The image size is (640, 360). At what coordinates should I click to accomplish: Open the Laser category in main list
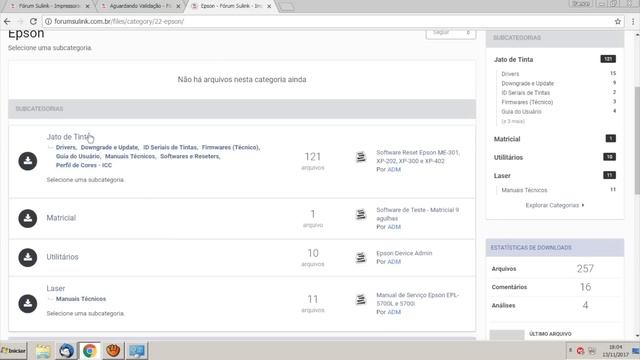click(x=56, y=288)
